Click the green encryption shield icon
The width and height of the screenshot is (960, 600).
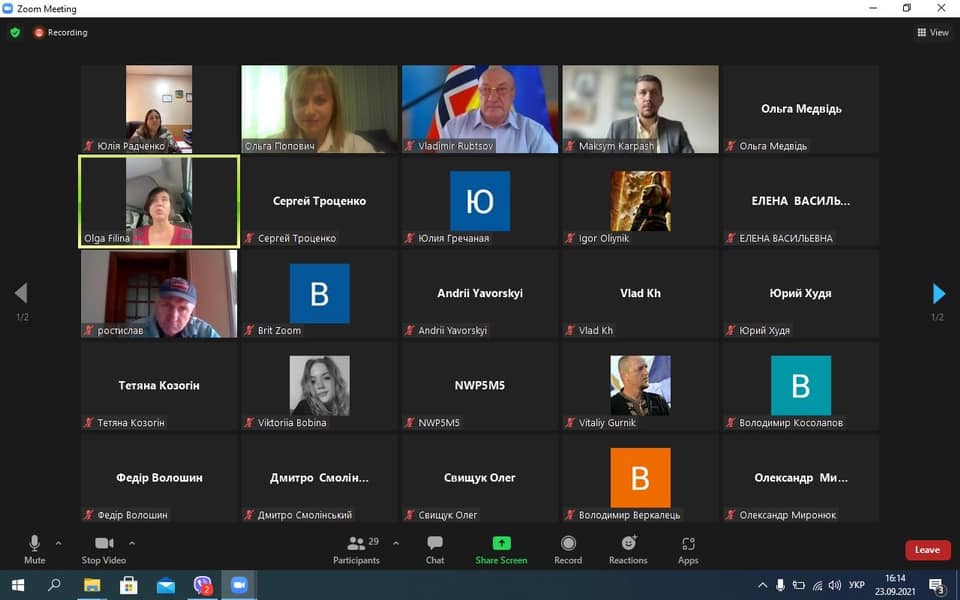pyautogui.click(x=15, y=32)
